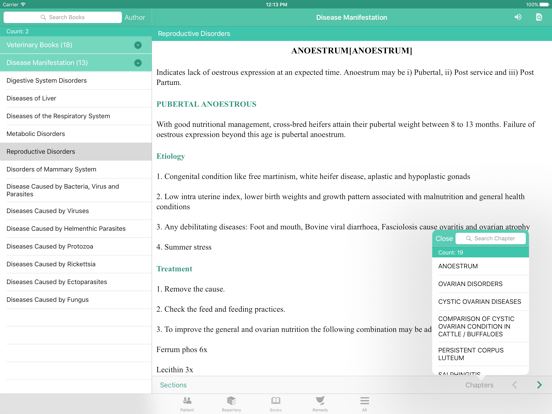Click the Search Books field

tap(63, 17)
